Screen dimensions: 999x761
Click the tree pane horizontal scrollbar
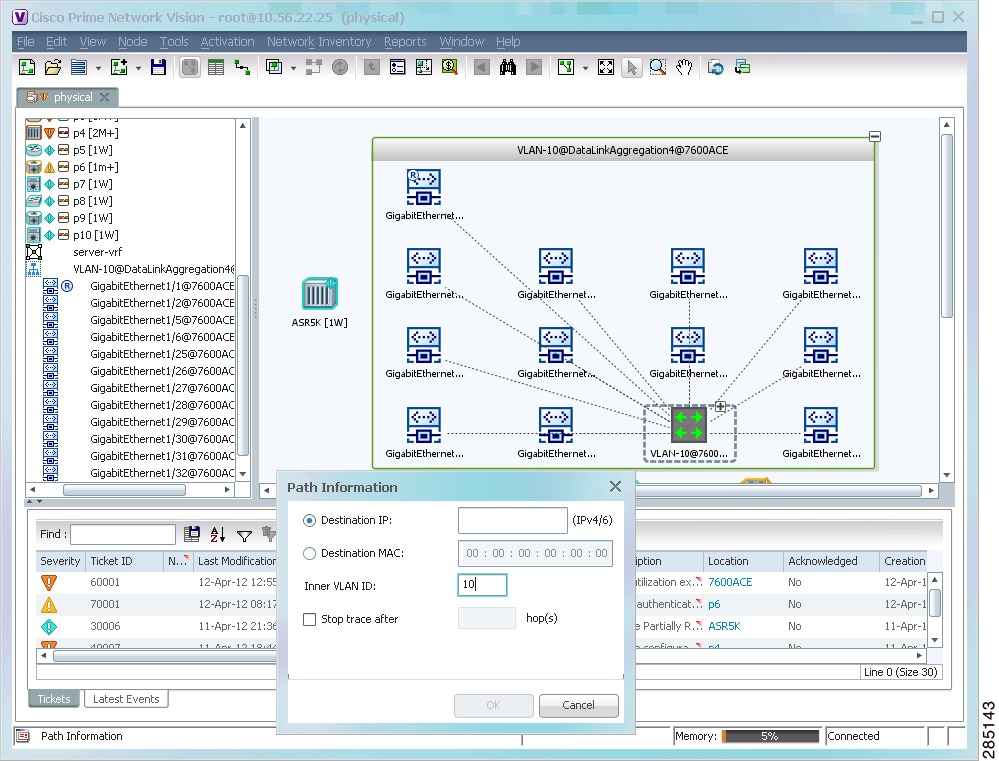click(x=124, y=490)
